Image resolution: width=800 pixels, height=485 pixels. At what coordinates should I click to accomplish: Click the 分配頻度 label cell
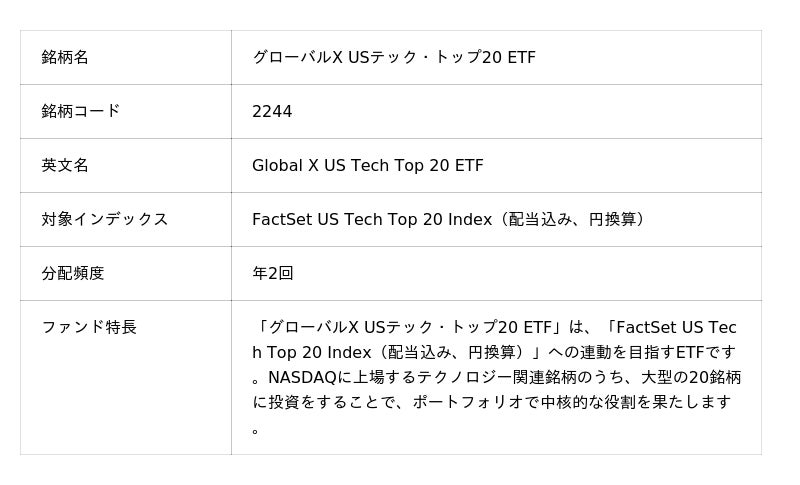pos(73,273)
